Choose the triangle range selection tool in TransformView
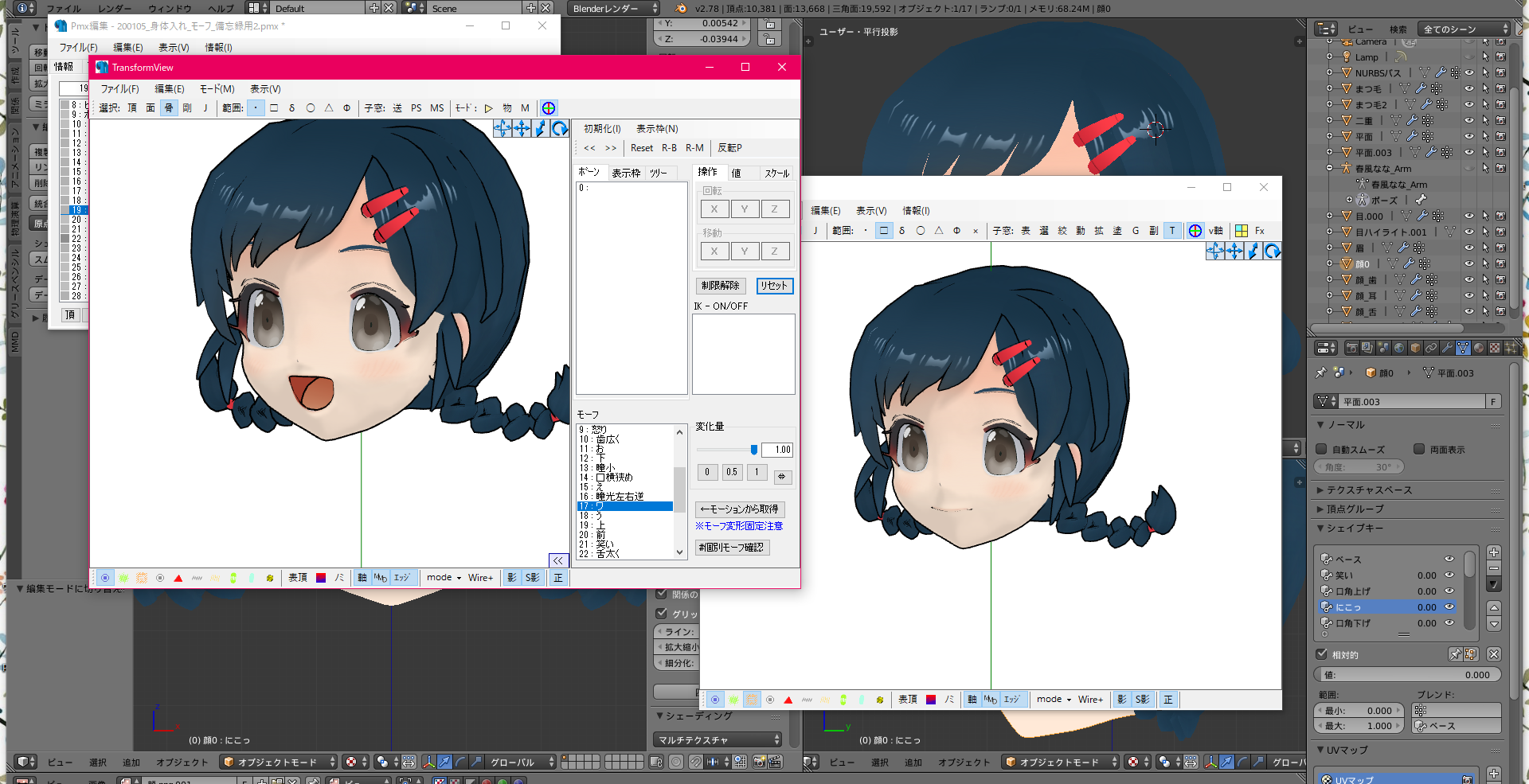Image resolution: width=1529 pixels, height=784 pixels. [x=329, y=108]
